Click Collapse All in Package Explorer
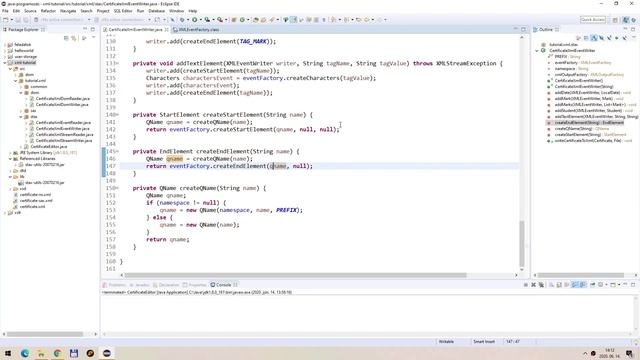 pyautogui.click(x=66, y=38)
